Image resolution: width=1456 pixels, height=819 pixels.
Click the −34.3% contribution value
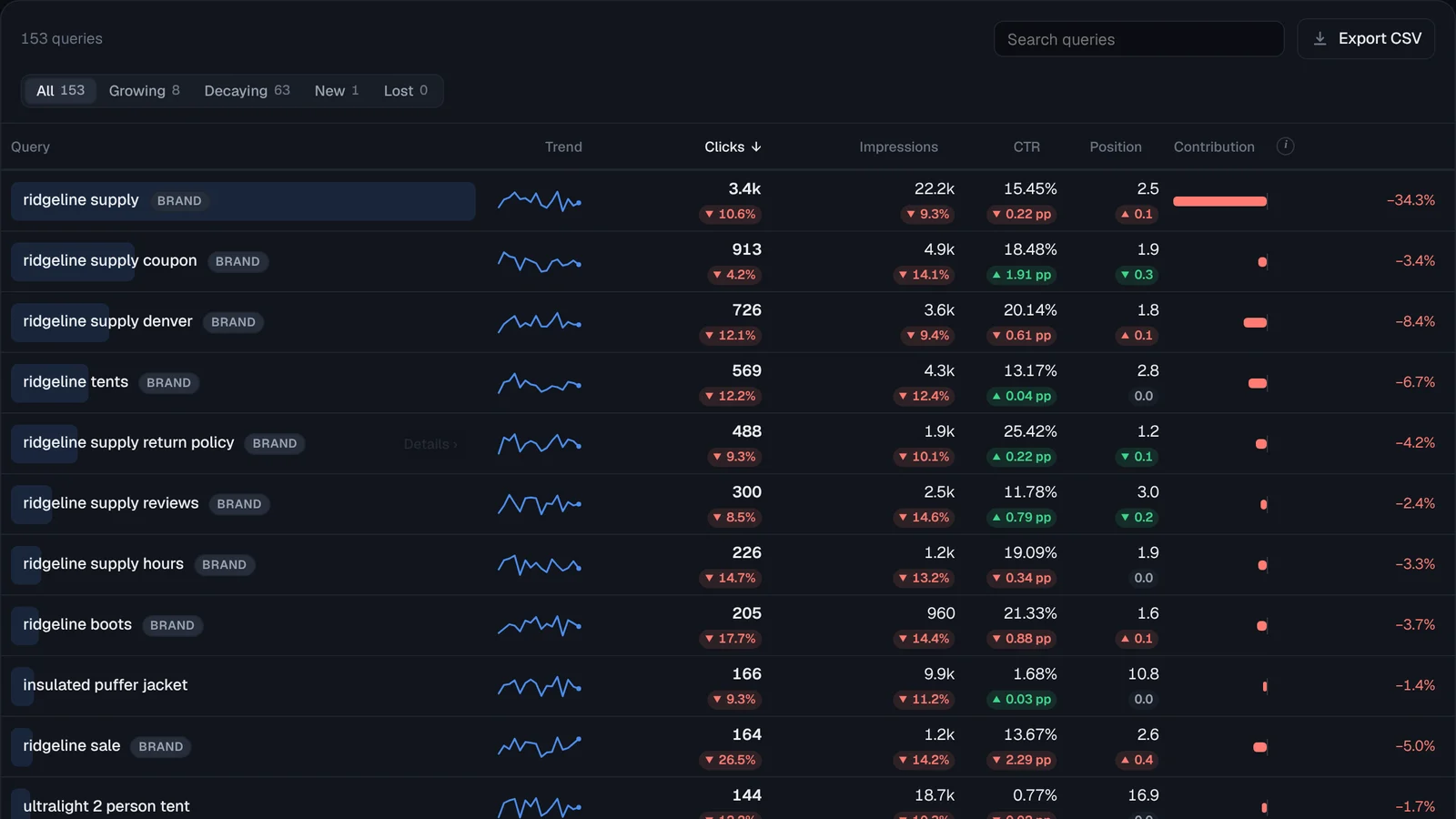click(1410, 200)
